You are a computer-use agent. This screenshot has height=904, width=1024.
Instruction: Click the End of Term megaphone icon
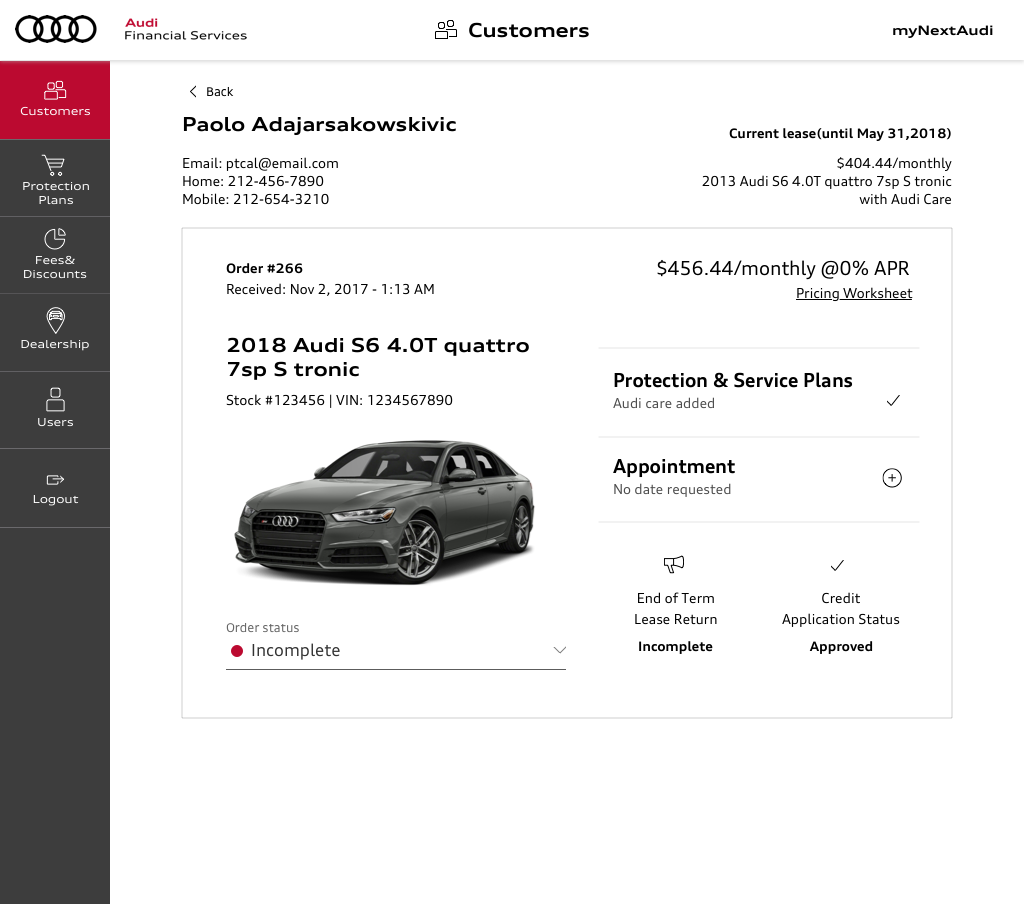coord(674,564)
